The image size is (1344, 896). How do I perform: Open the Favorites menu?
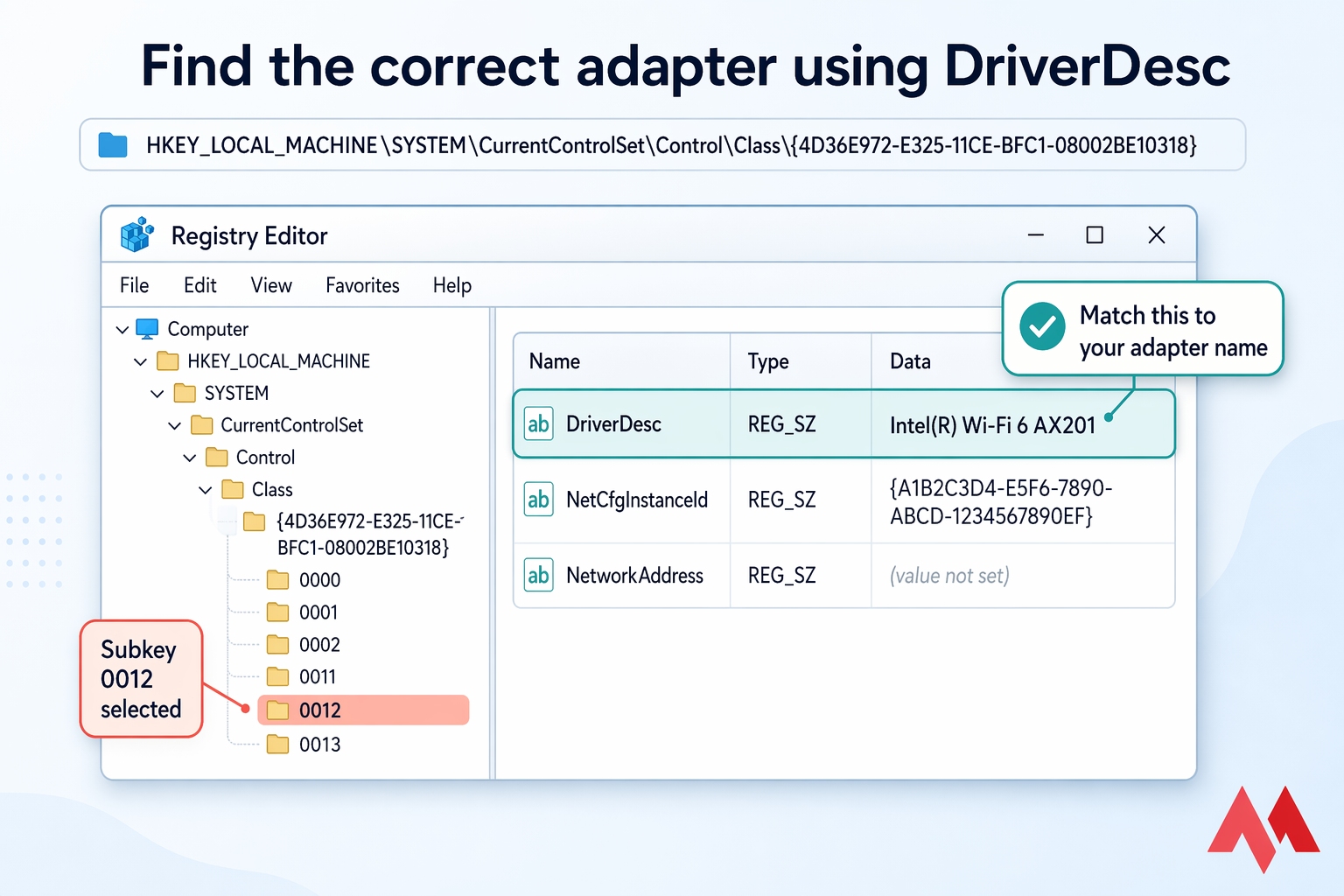tap(361, 285)
